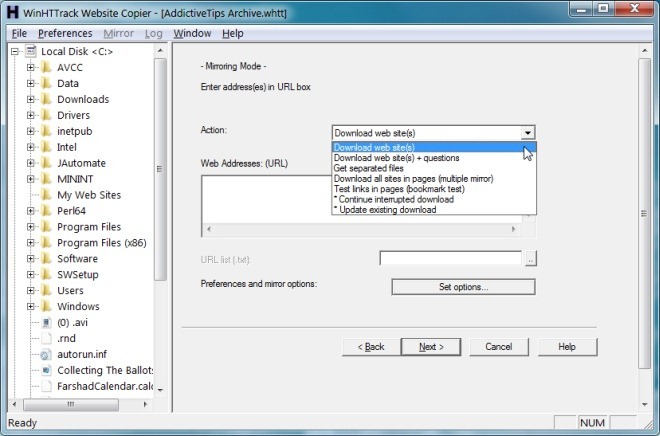Select 'Test links in pages (bookmark test)'
This screenshot has width=660, height=436.
434,189
